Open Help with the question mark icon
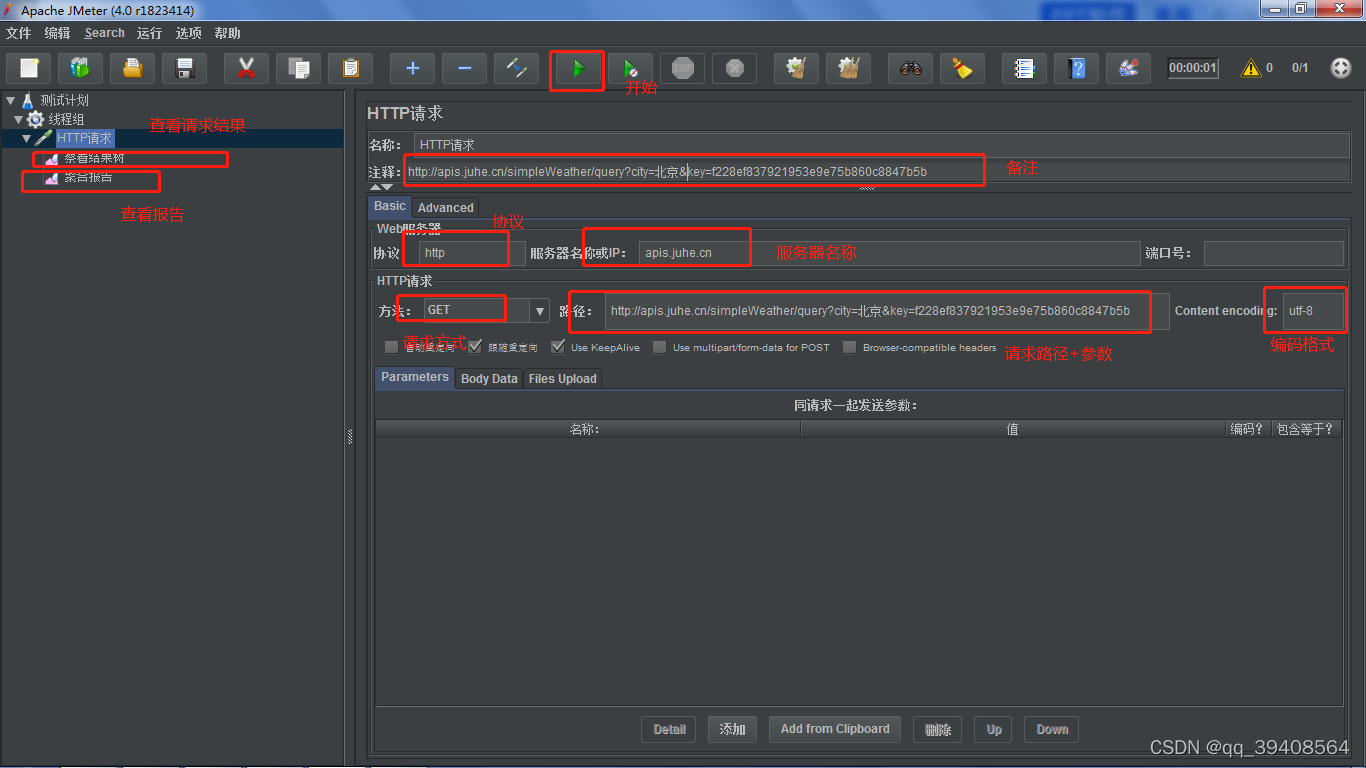 [x=1076, y=69]
